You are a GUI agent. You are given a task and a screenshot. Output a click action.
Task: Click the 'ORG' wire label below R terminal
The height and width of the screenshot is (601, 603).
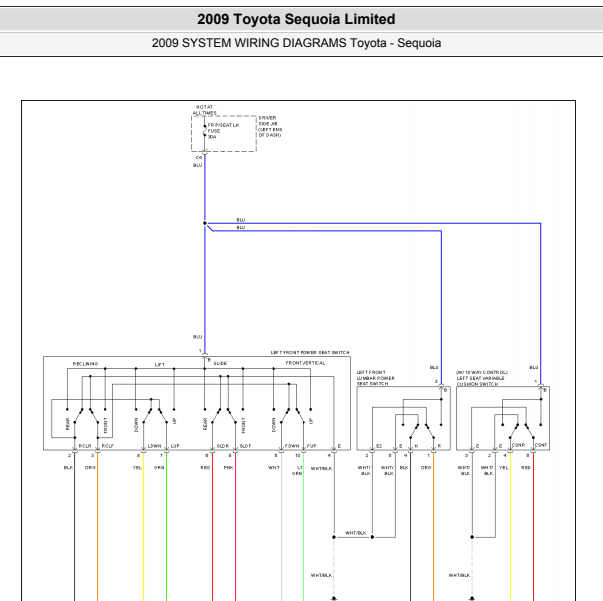coord(426,468)
